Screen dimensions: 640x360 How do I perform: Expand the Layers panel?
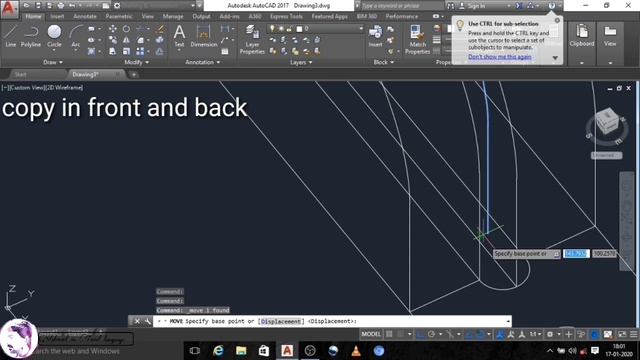click(301, 62)
